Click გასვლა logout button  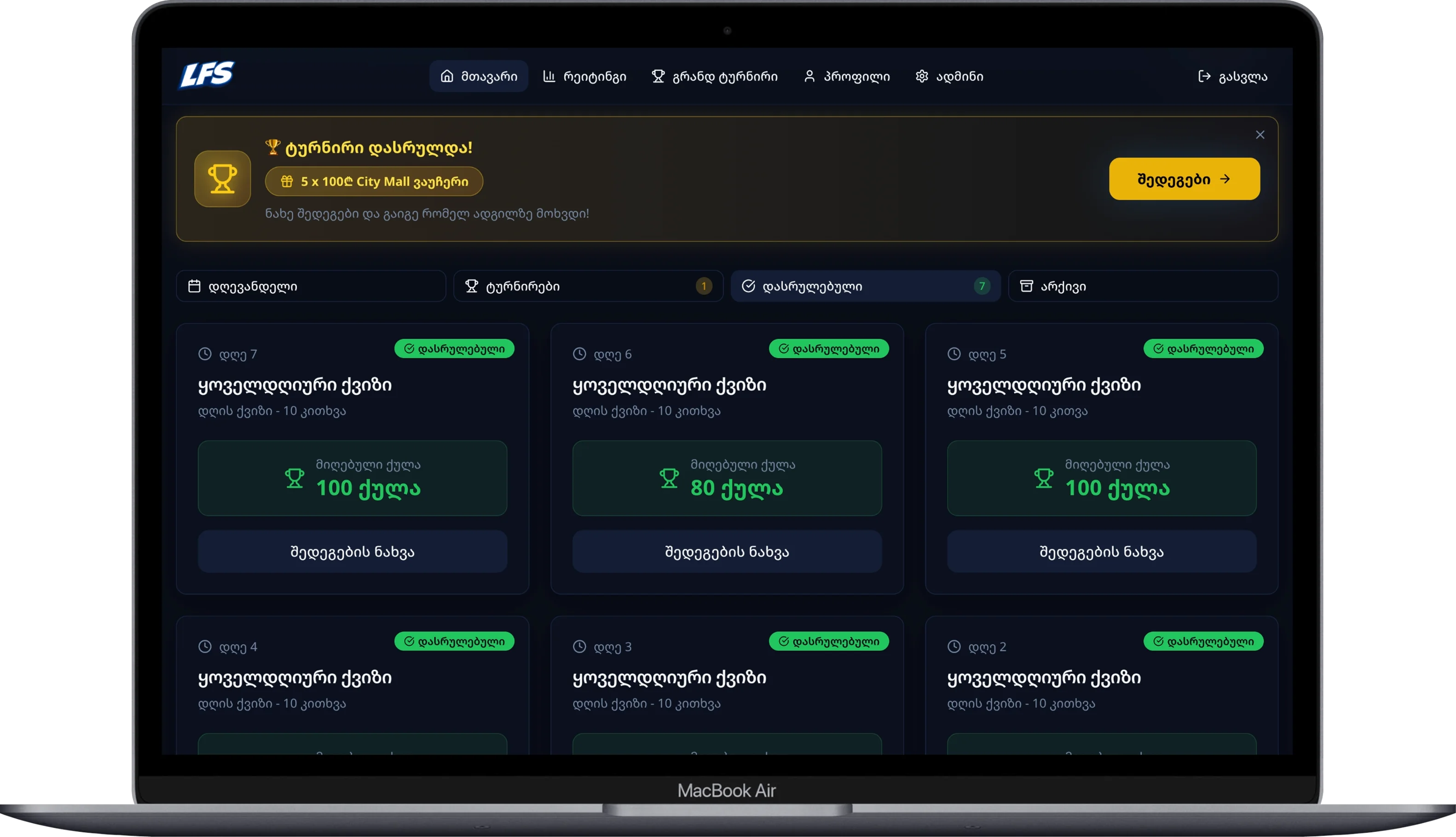tap(1232, 76)
